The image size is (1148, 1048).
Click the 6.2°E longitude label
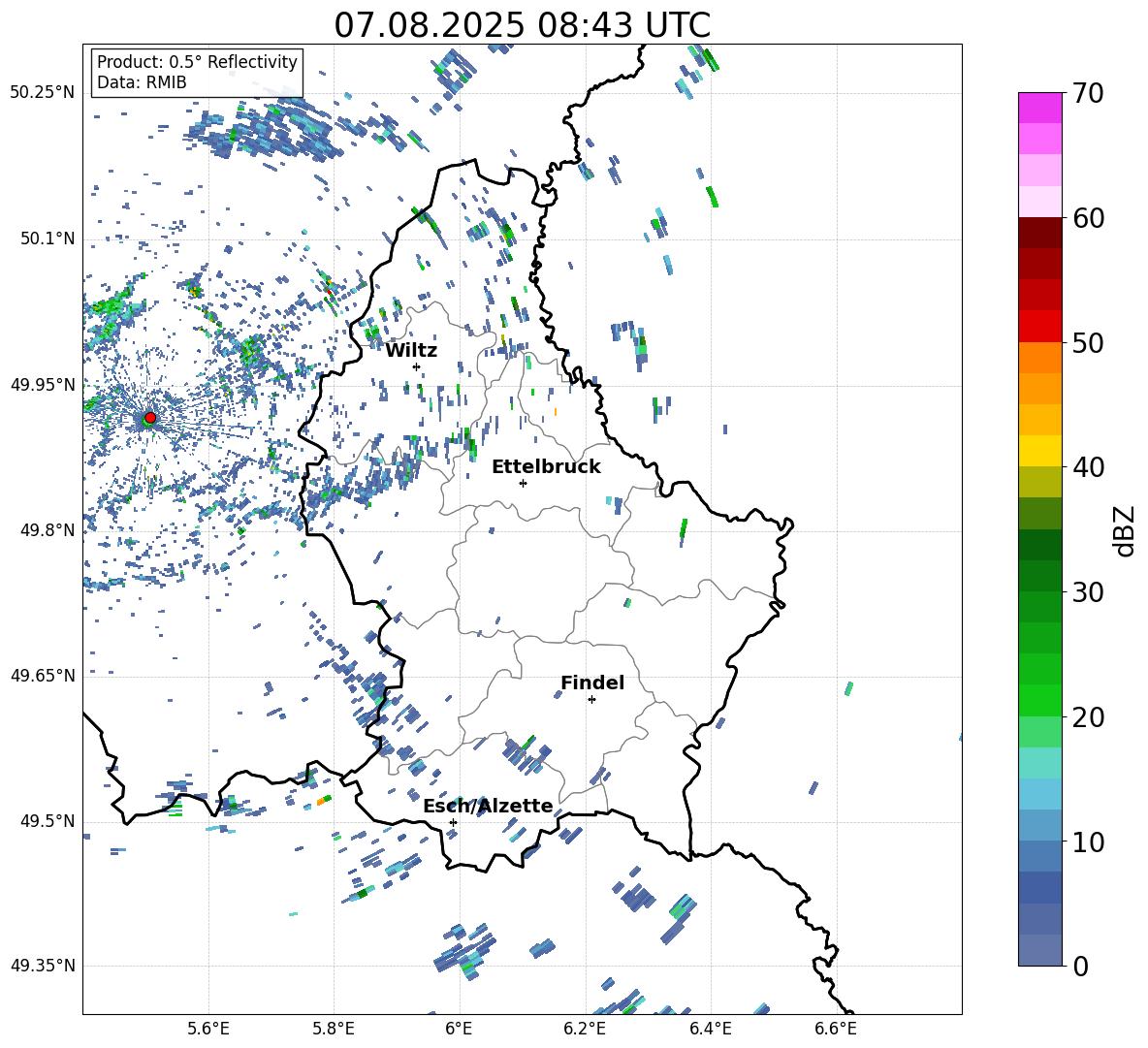(x=585, y=1029)
